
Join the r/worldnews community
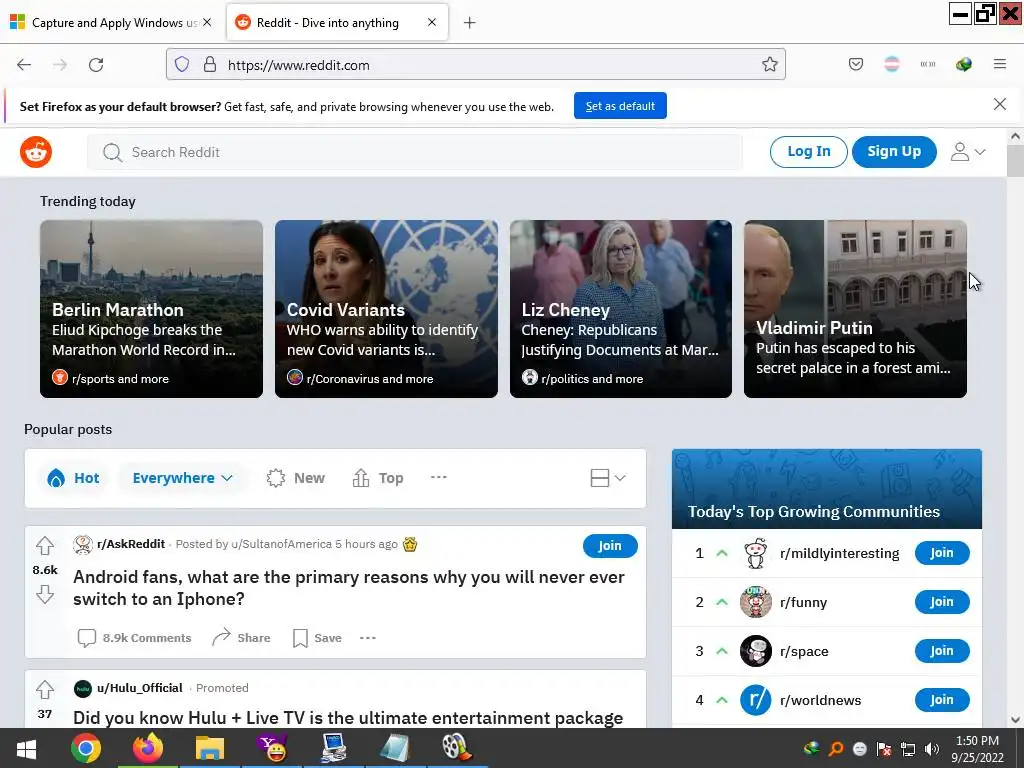tap(942, 700)
